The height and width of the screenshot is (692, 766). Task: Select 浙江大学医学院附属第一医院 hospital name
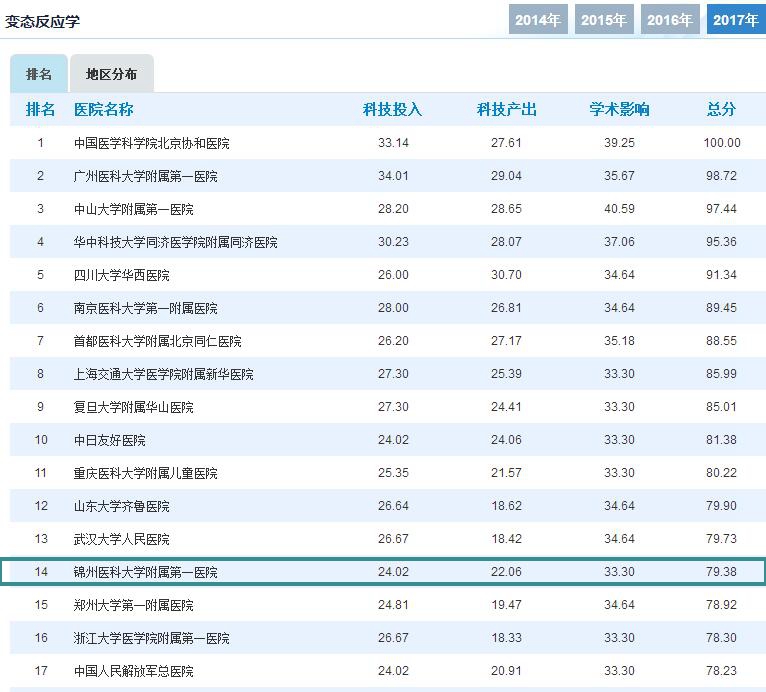tap(151, 638)
